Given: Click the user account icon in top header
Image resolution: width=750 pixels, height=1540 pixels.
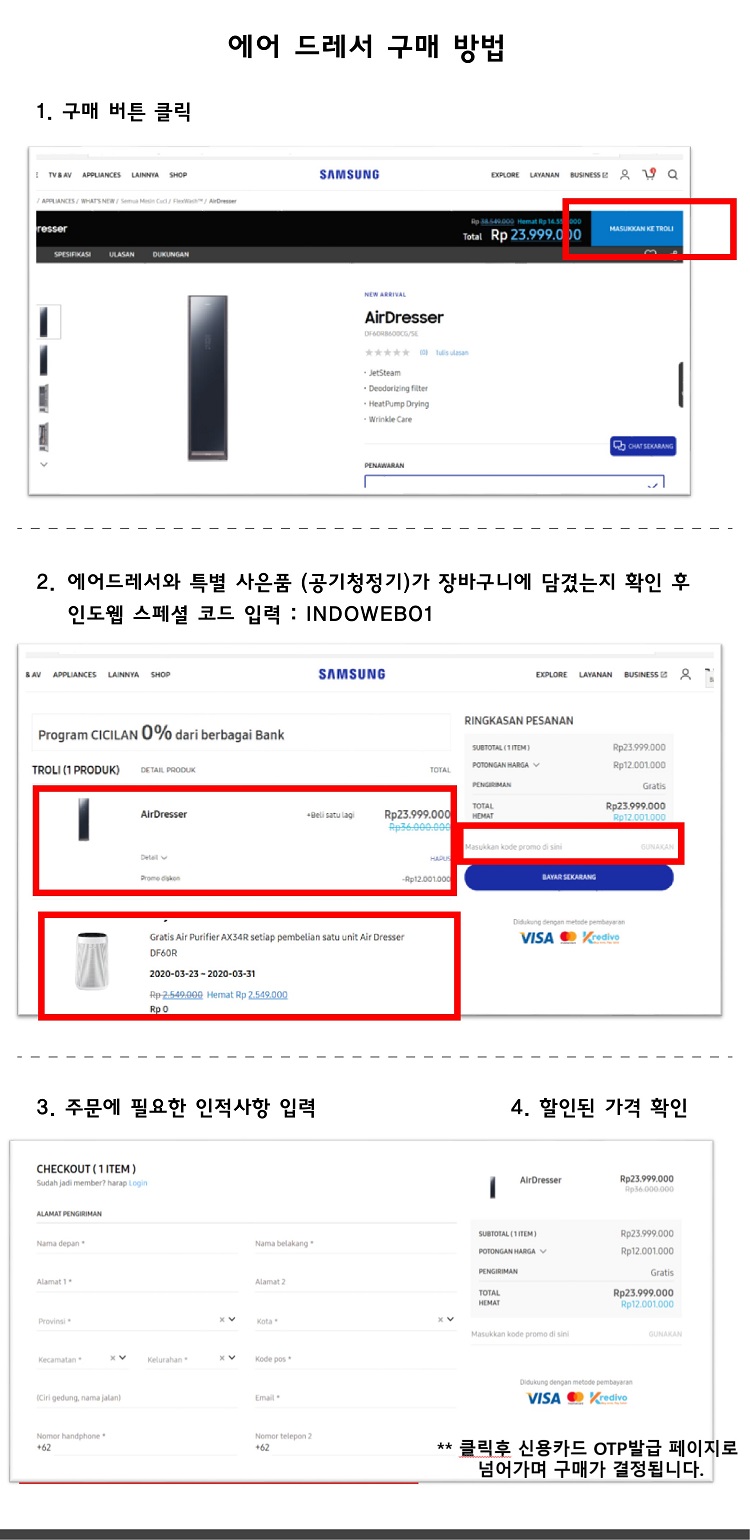Looking at the screenshot, I should (625, 174).
